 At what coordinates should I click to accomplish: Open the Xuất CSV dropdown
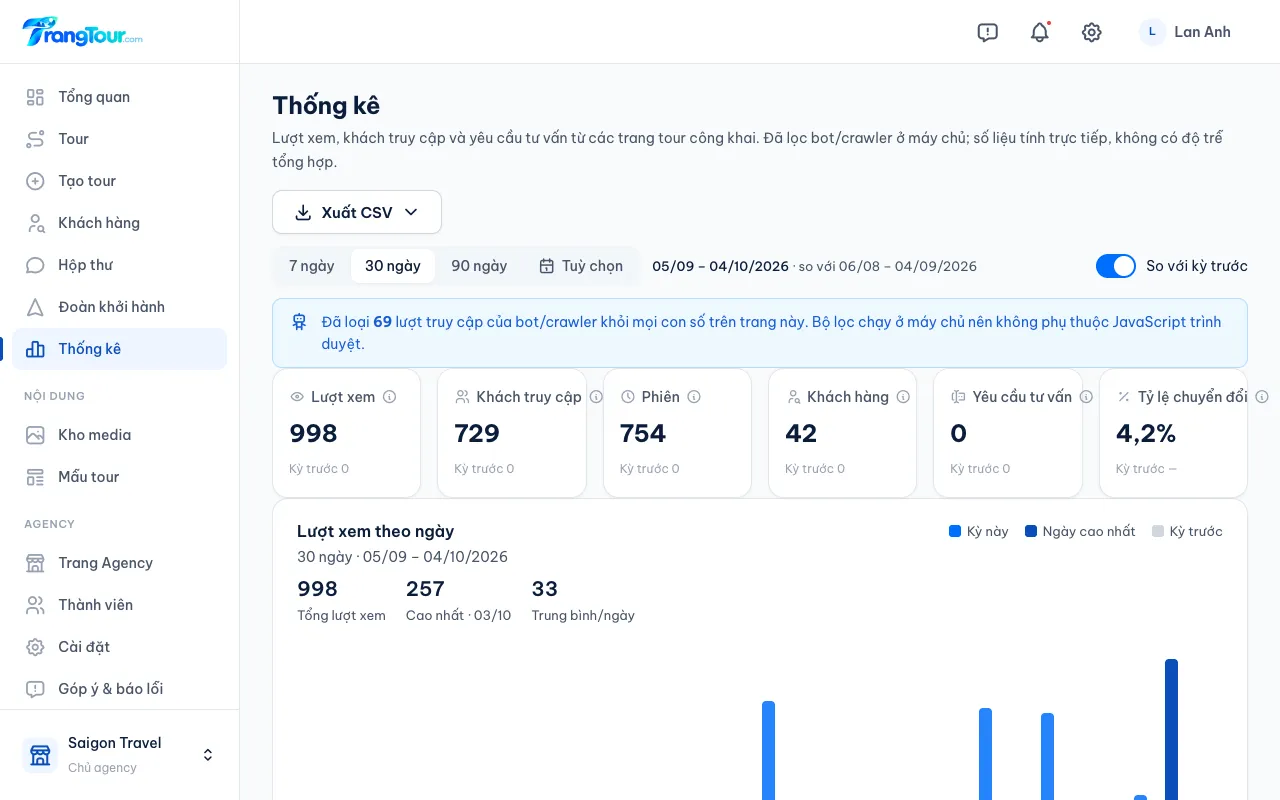[x=357, y=212]
